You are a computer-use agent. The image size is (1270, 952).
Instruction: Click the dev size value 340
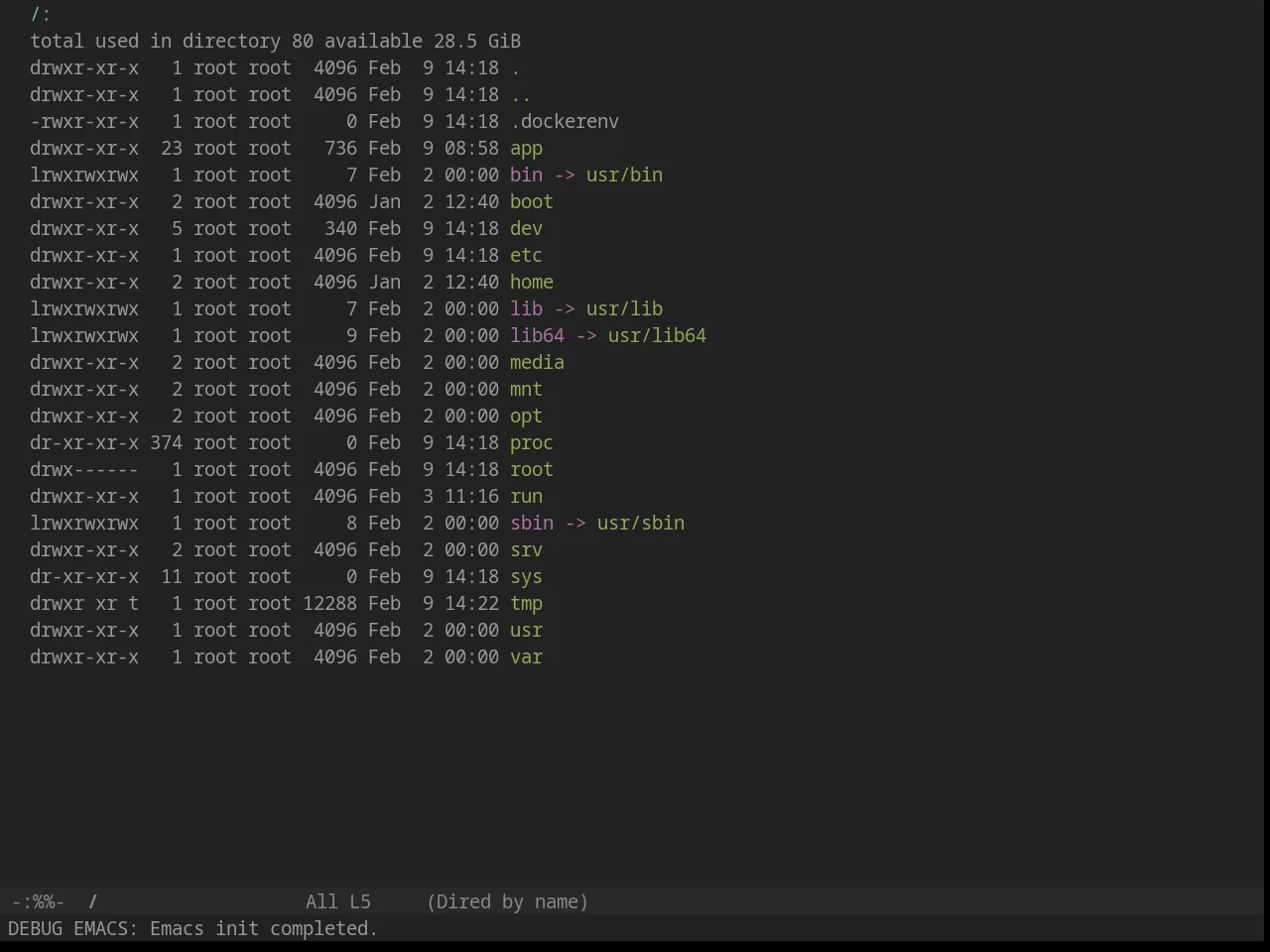coord(341,229)
